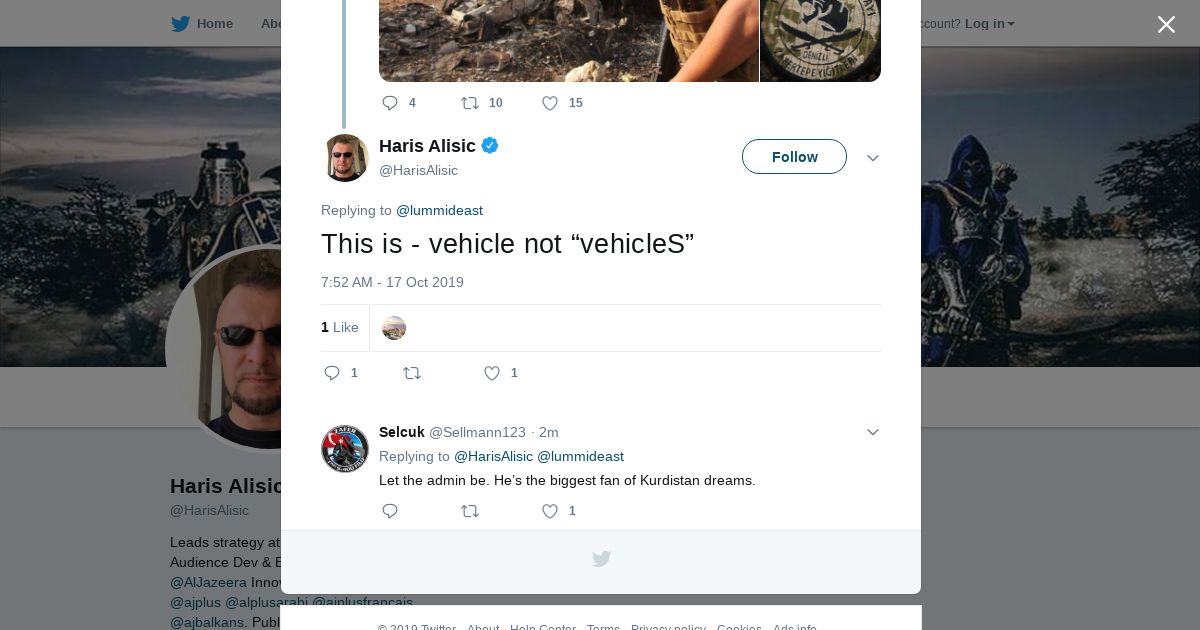The width and height of the screenshot is (1200, 630).
Task: Reply to the top tweet with 4 replies
Action: click(390, 103)
